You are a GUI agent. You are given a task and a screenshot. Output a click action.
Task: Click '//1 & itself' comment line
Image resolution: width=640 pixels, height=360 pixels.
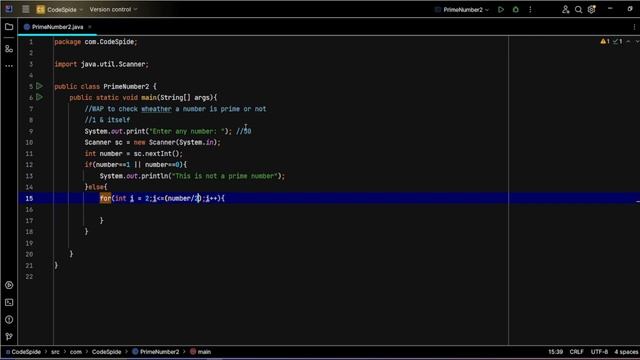[107, 120]
